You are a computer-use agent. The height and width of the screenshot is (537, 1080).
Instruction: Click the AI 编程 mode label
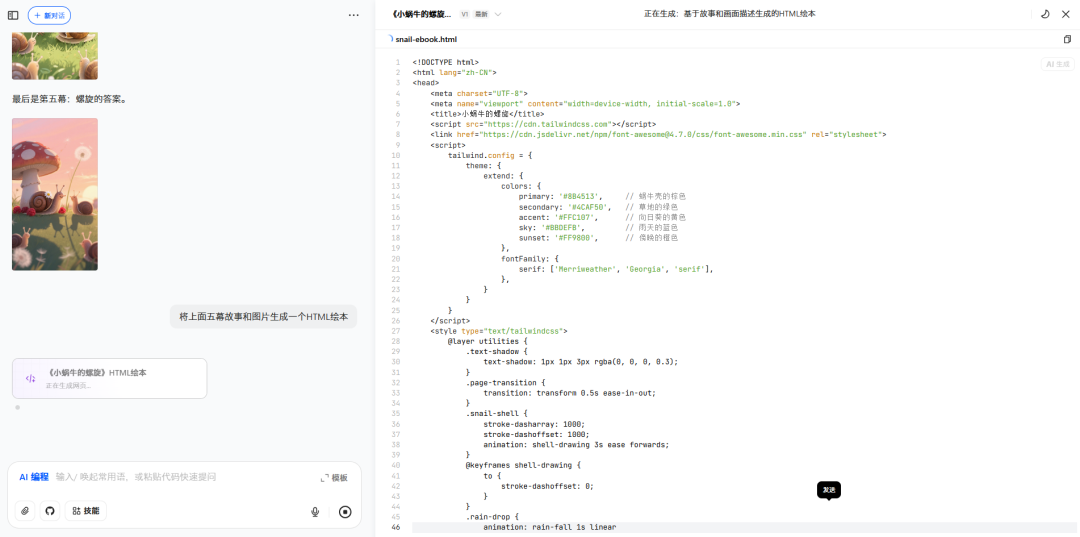(34, 477)
